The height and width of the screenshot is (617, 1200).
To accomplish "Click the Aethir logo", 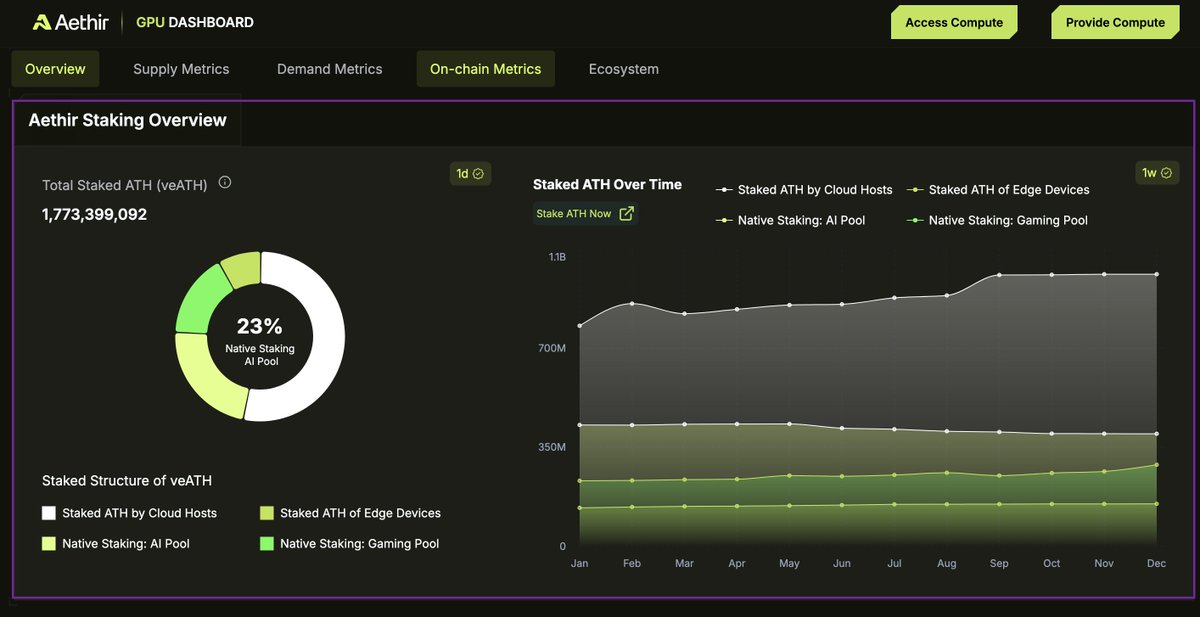I will tap(69, 21).
